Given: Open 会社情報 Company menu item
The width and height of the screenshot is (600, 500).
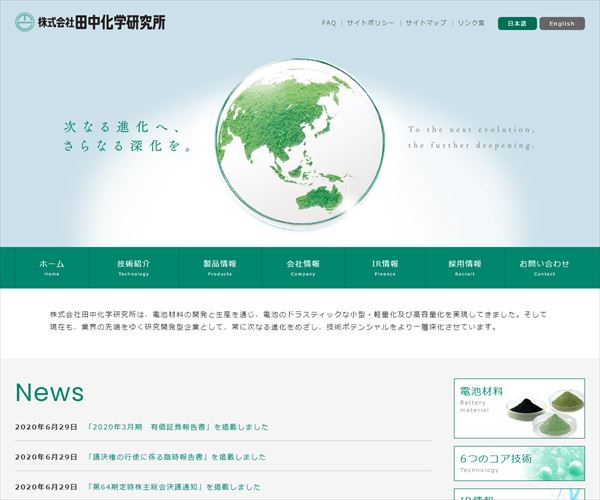Looking at the screenshot, I should coord(303,267).
